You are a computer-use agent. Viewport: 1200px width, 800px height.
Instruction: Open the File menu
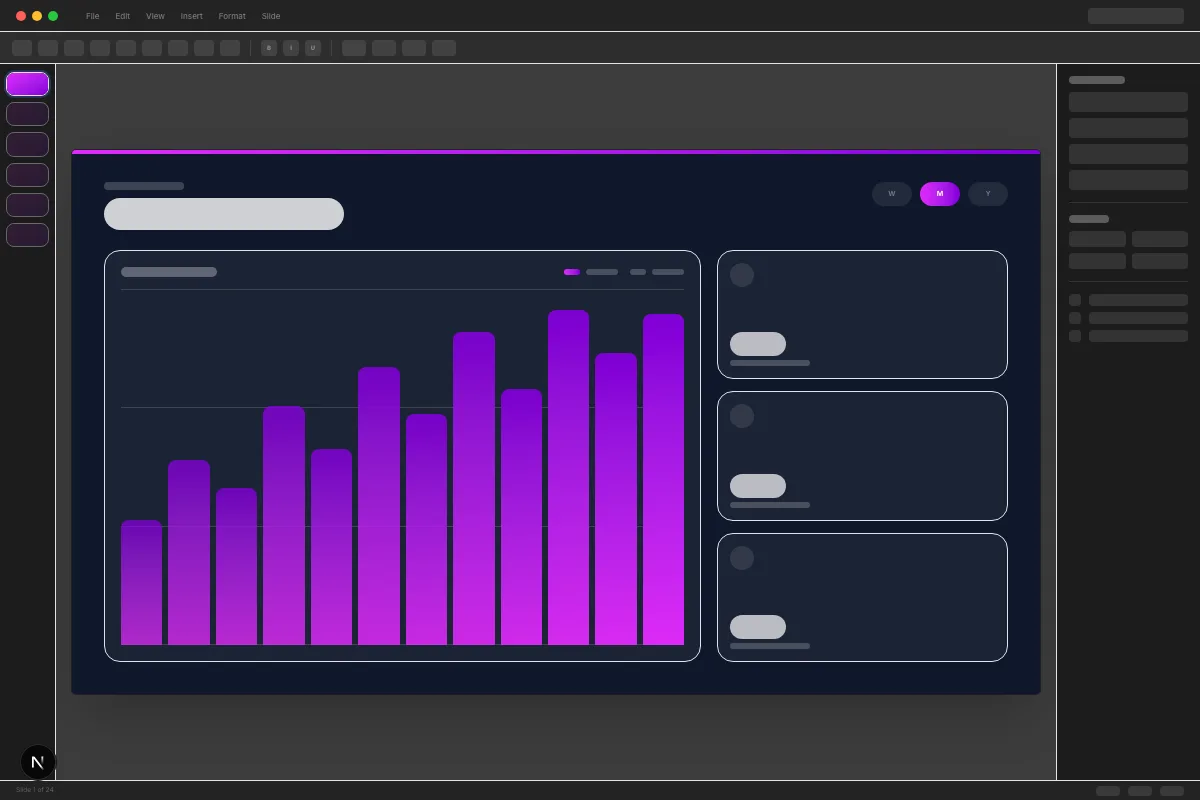tap(92, 16)
